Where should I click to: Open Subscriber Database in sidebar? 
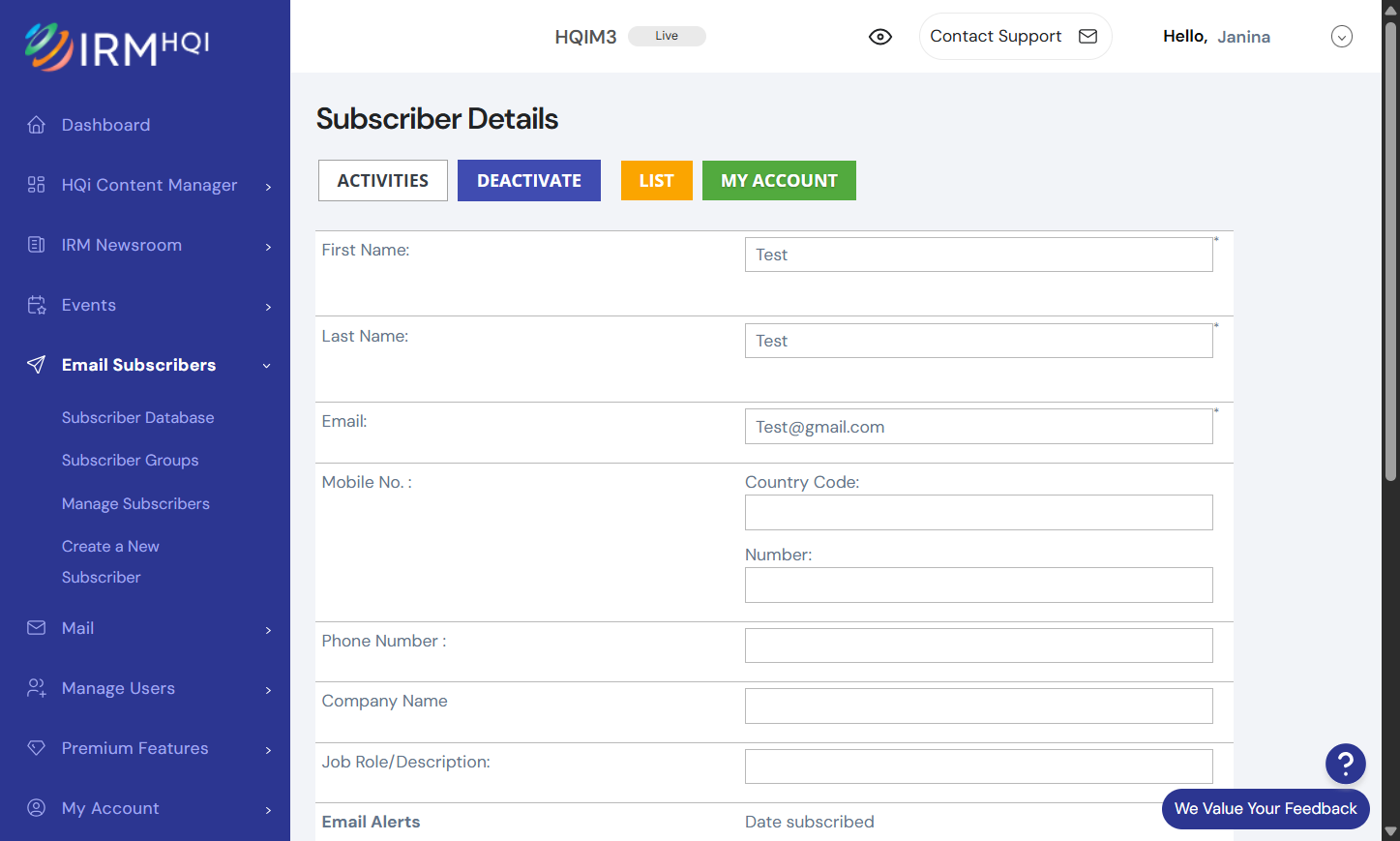point(138,417)
